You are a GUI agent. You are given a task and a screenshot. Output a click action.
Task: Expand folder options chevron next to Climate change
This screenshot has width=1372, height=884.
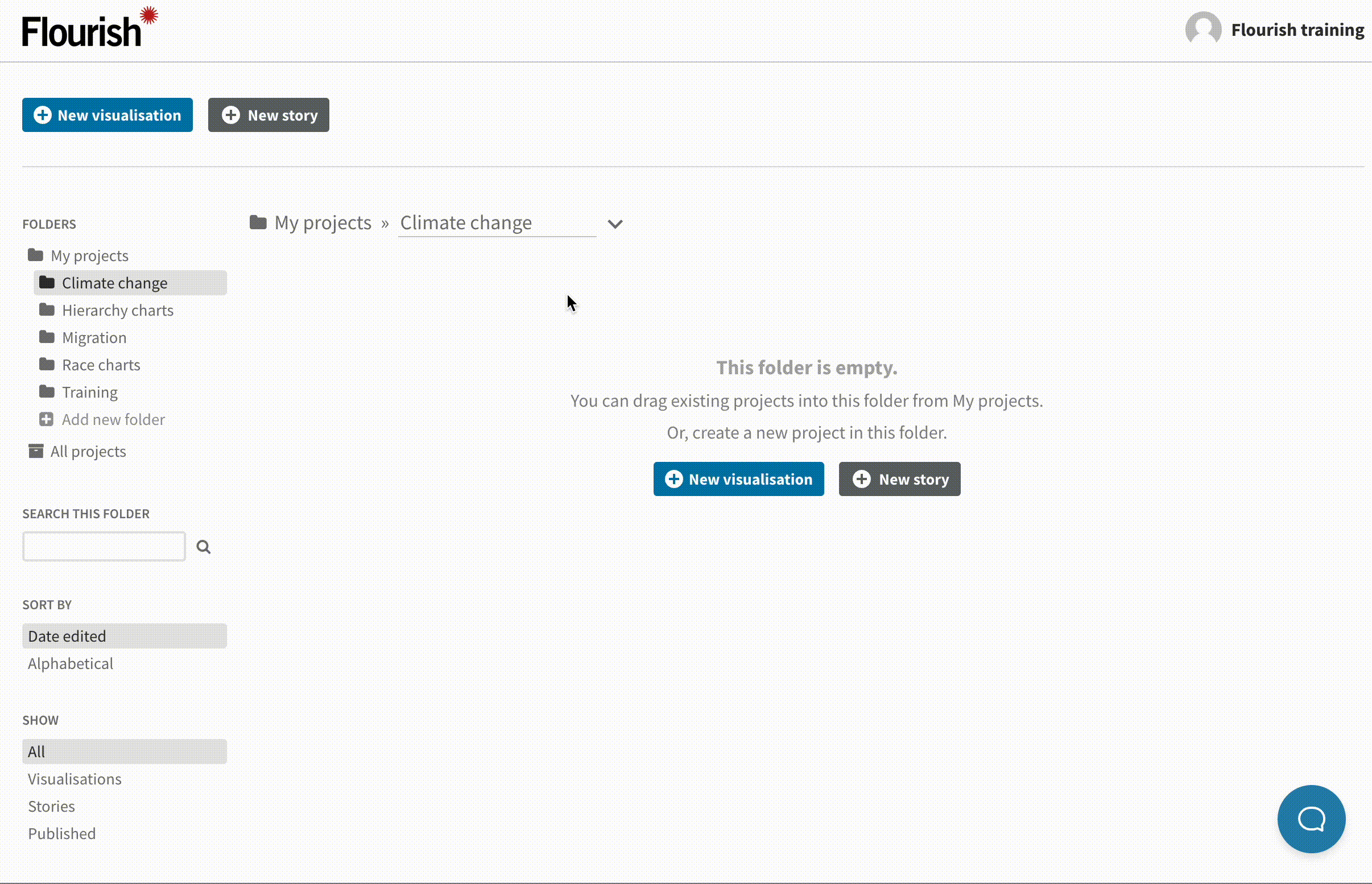(x=614, y=224)
